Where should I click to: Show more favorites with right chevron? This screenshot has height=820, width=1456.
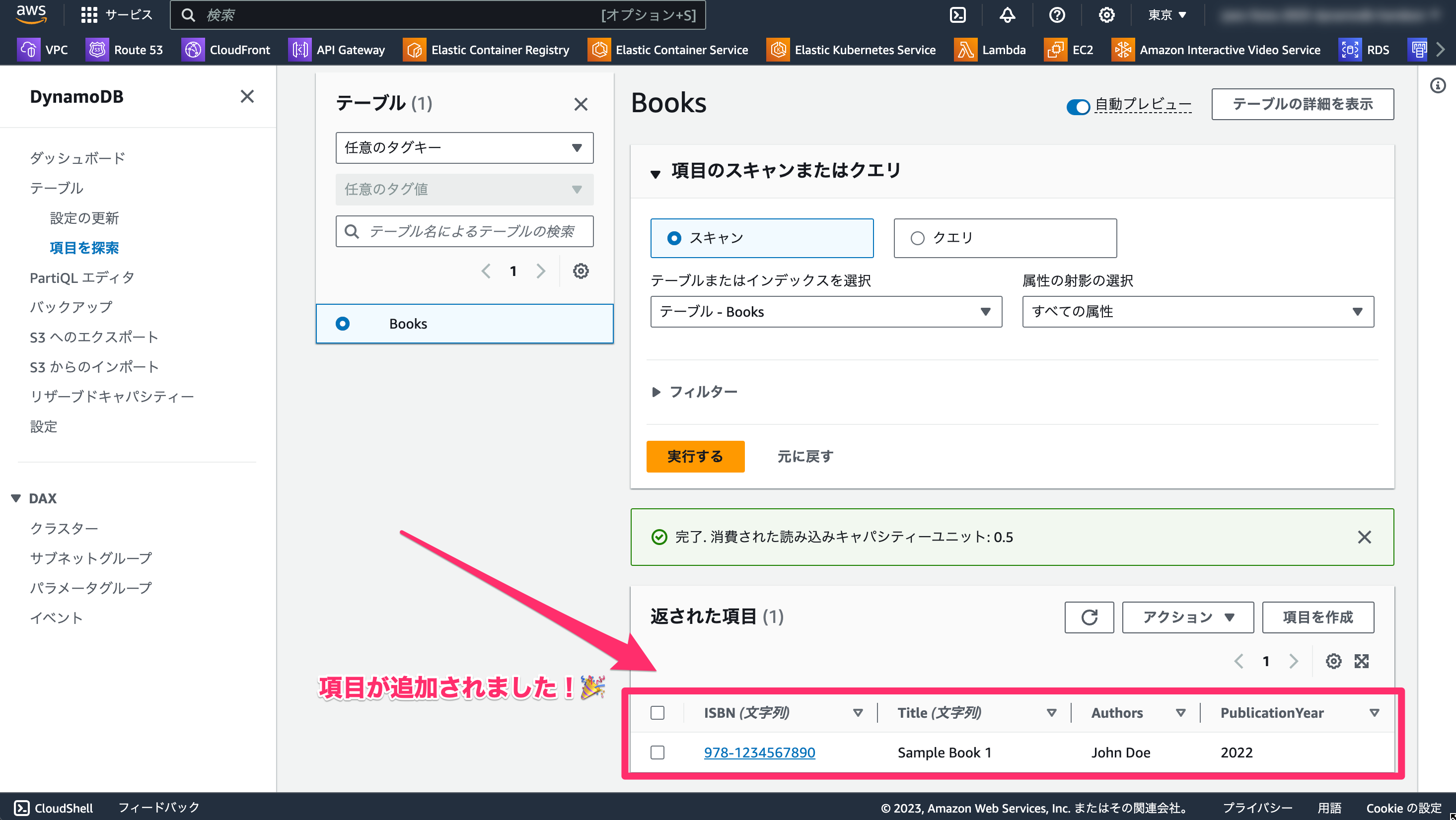tap(1441, 50)
